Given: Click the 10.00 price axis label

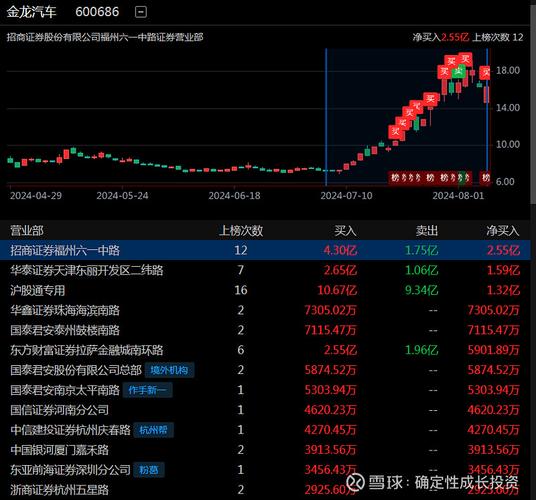Looking at the screenshot, I should pyautogui.click(x=508, y=144).
